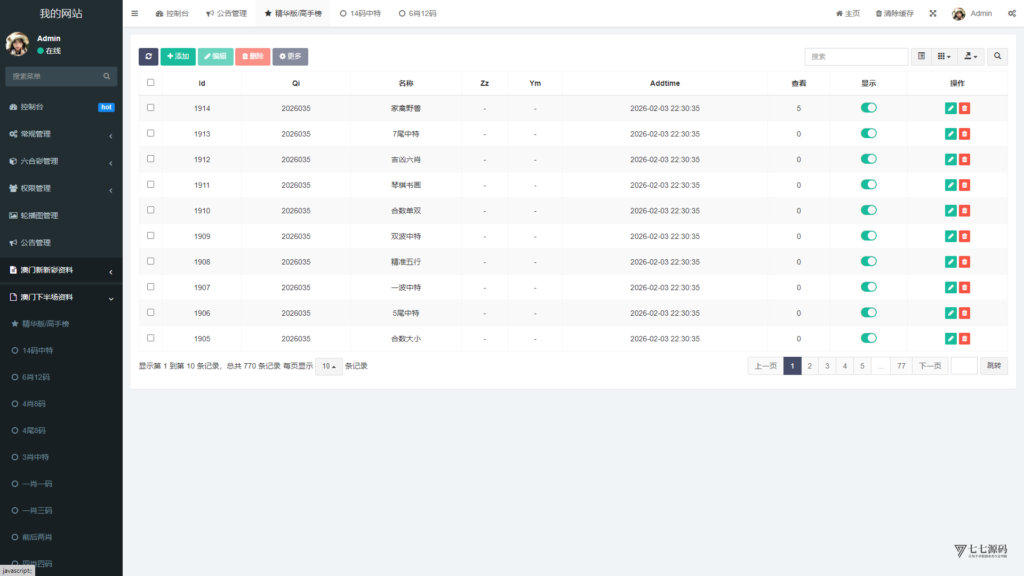Collapse the 澳门下半场资料 sidebar menu
The image size is (1024, 576).
click(61, 297)
